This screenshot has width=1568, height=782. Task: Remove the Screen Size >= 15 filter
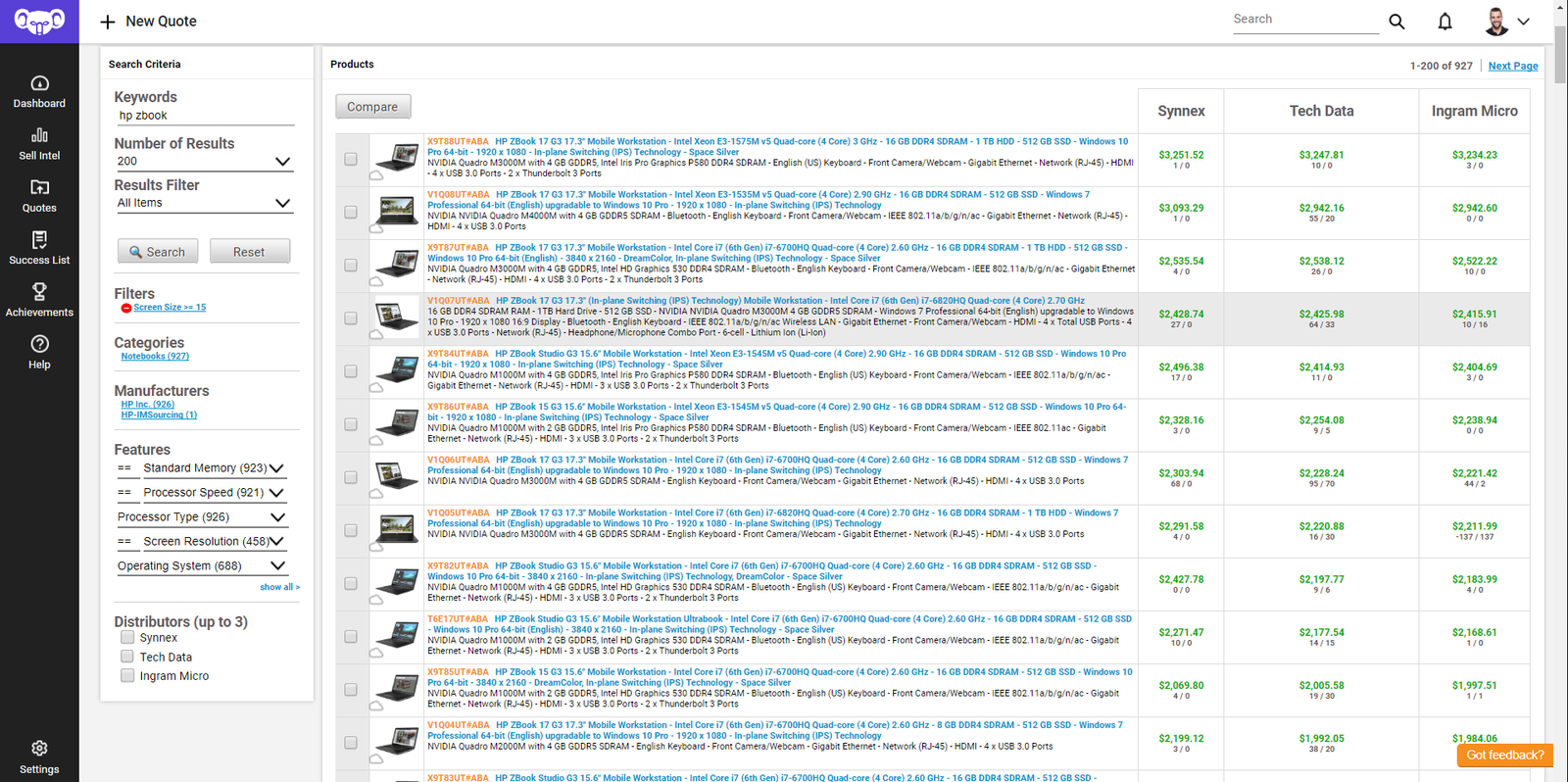click(125, 308)
